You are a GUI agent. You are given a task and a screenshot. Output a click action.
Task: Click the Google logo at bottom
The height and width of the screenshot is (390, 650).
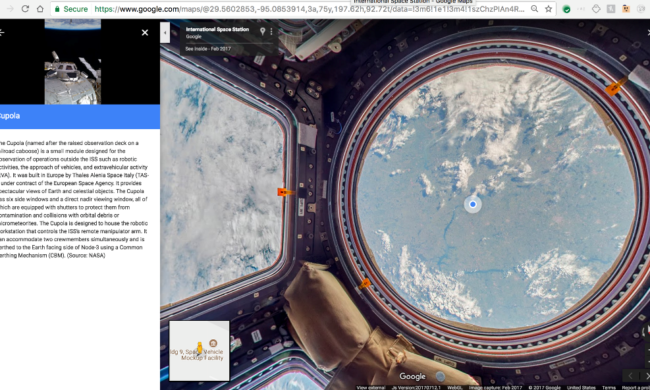point(412,376)
